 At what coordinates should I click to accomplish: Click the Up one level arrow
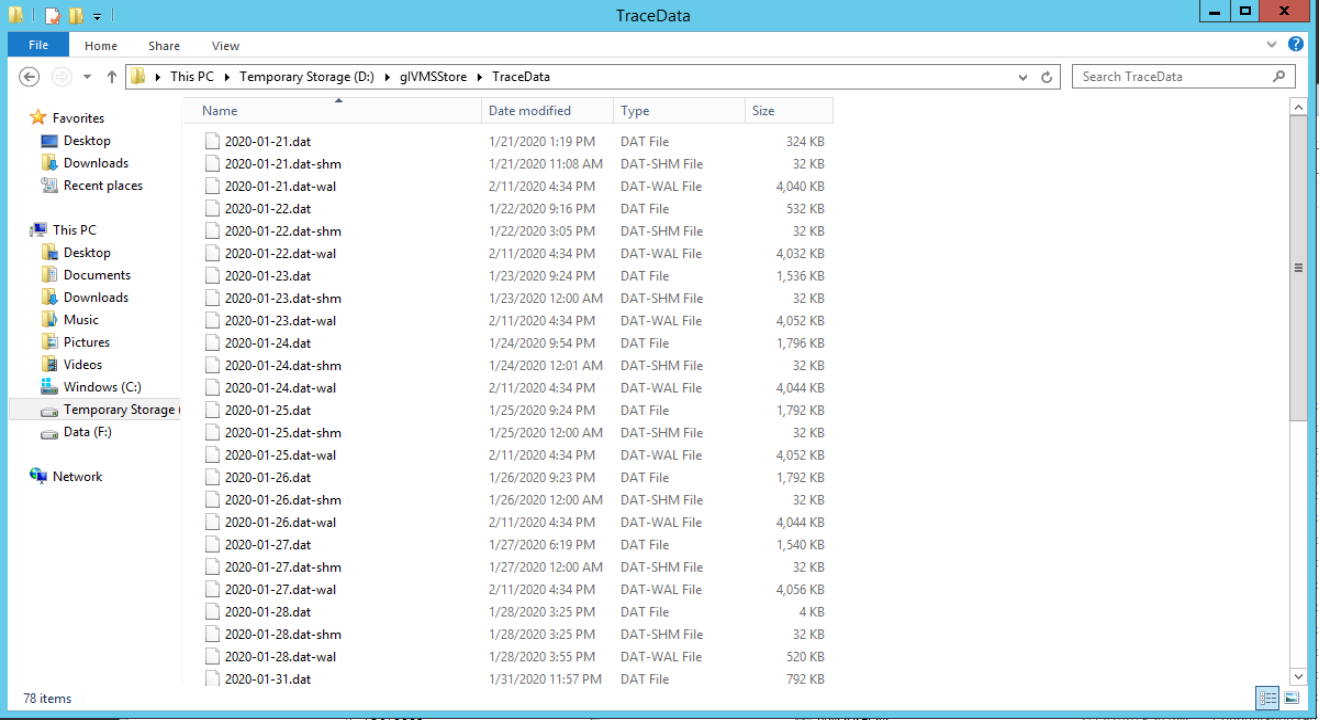112,77
